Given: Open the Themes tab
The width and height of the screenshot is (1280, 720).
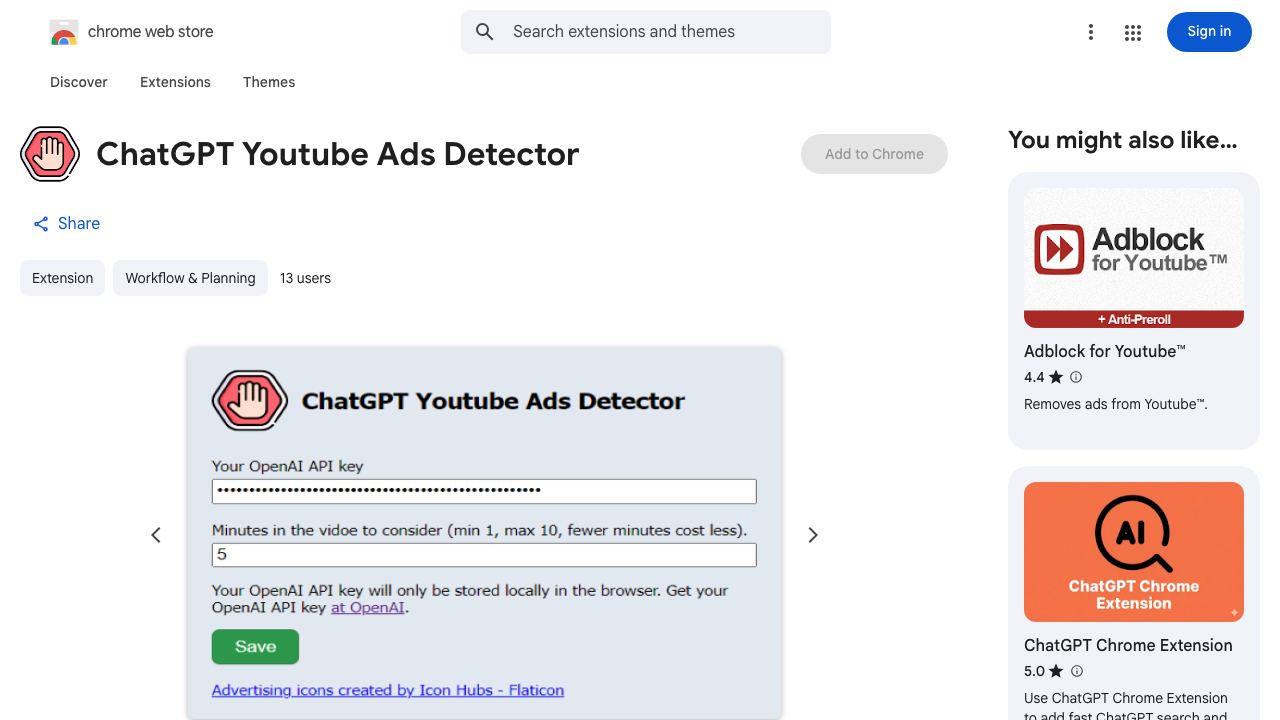Looking at the screenshot, I should (269, 82).
